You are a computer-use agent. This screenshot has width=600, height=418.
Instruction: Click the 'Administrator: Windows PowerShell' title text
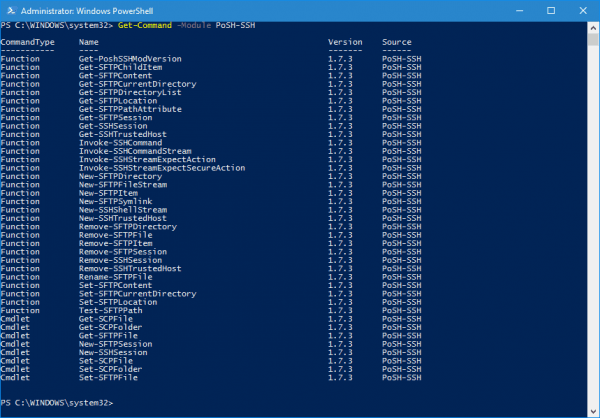point(87,11)
